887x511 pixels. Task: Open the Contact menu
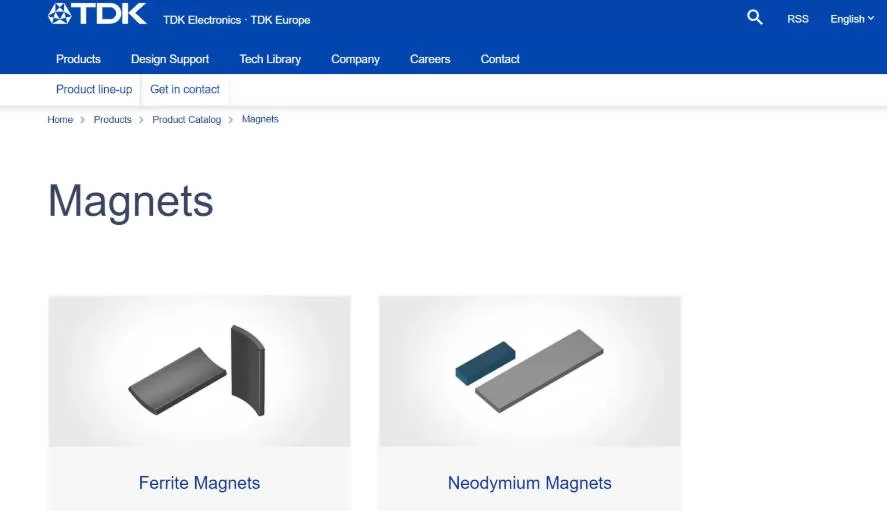500,59
